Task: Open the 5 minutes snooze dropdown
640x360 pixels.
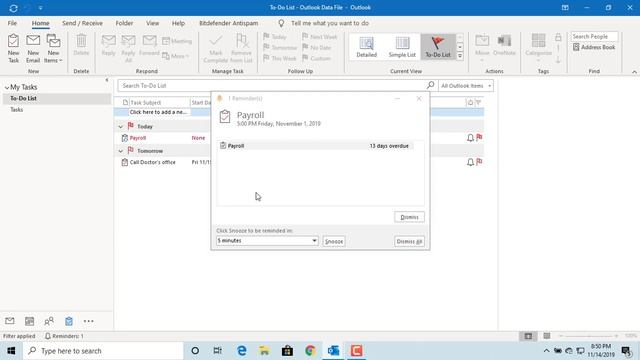Action: pyautogui.click(x=267, y=241)
